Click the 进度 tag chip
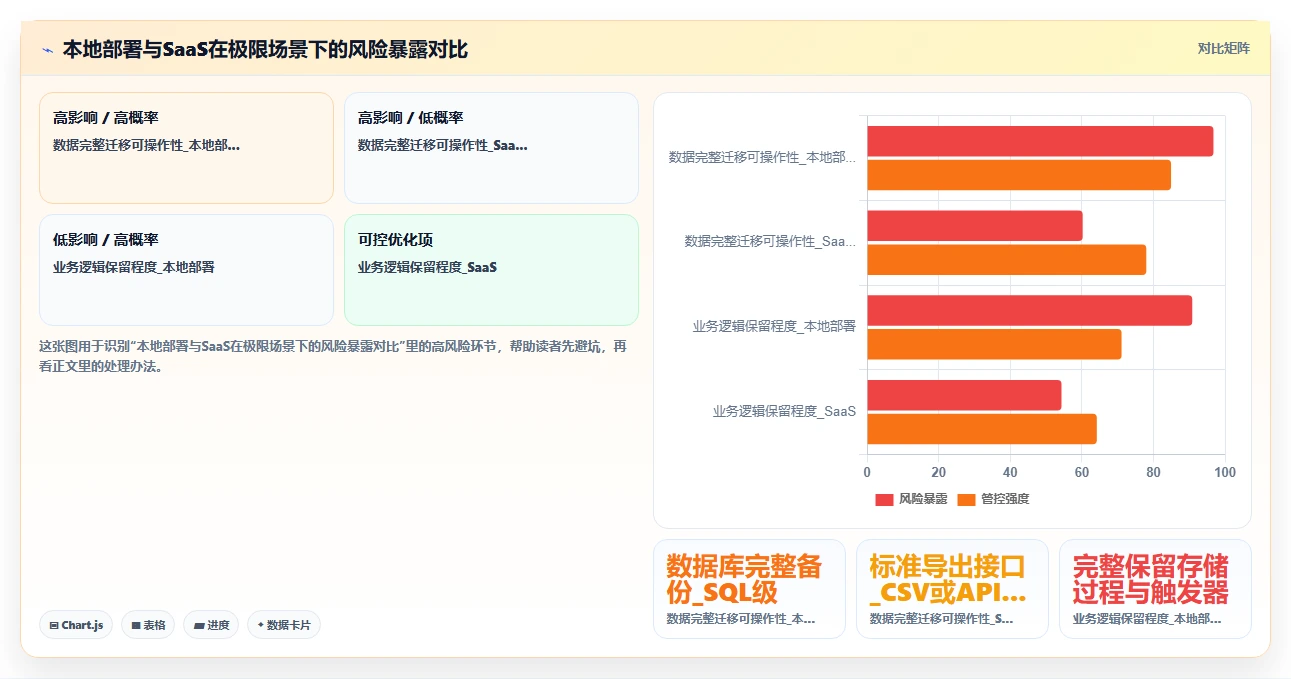1291x679 pixels. (x=211, y=625)
